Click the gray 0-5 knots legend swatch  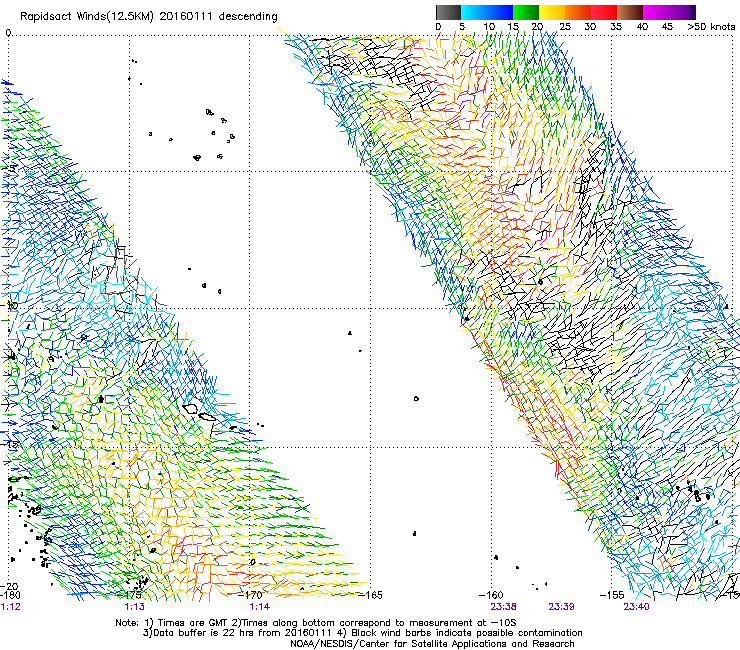pyautogui.click(x=448, y=12)
